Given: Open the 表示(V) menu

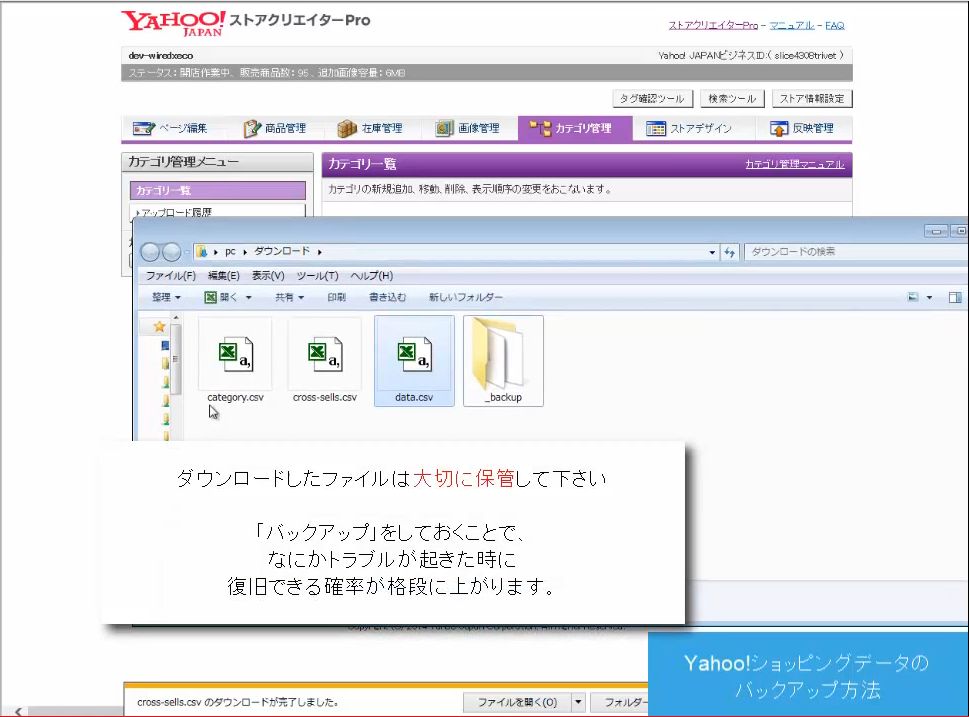Looking at the screenshot, I should tap(268, 276).
